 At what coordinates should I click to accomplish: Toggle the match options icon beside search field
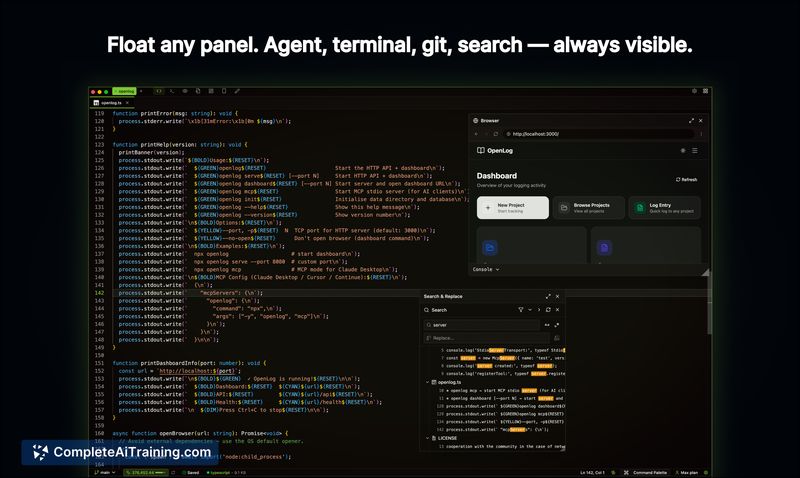tap(546, 325)
